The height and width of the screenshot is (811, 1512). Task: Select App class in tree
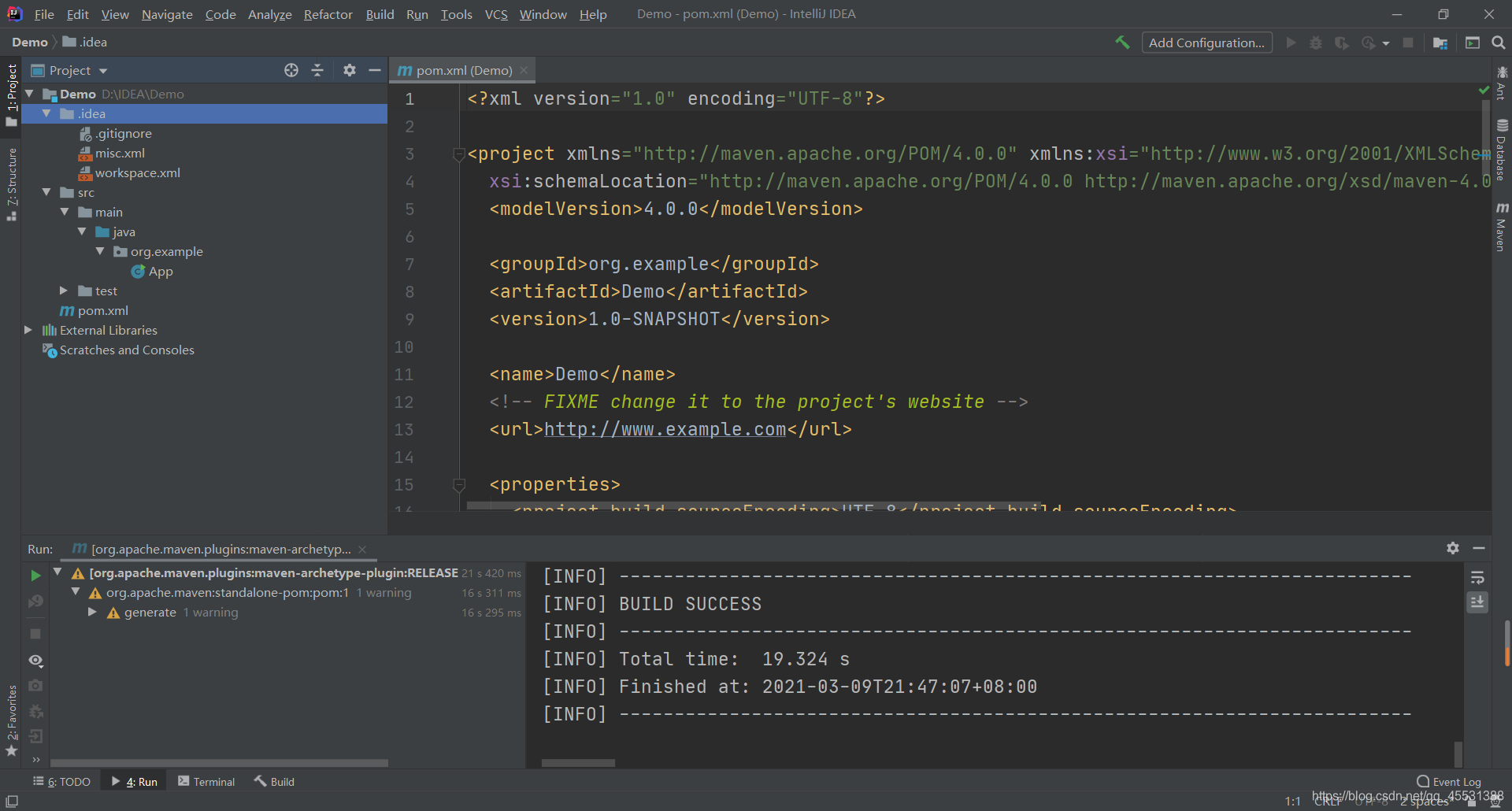point(152,271)
